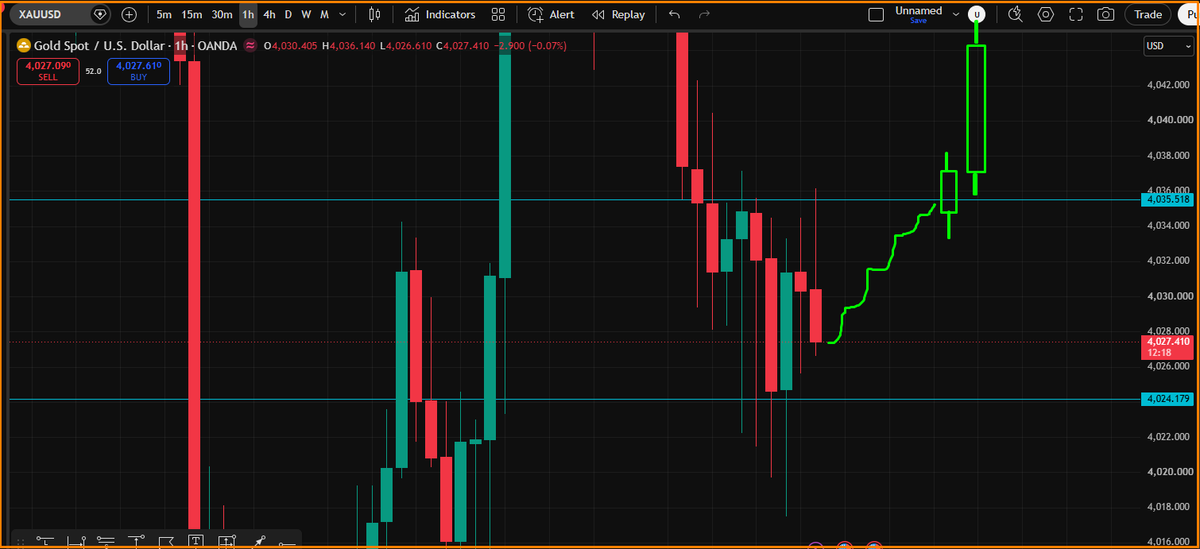Switch to the W weekly timeframe
Screen dimensions: 1200x549
(306, 15)
